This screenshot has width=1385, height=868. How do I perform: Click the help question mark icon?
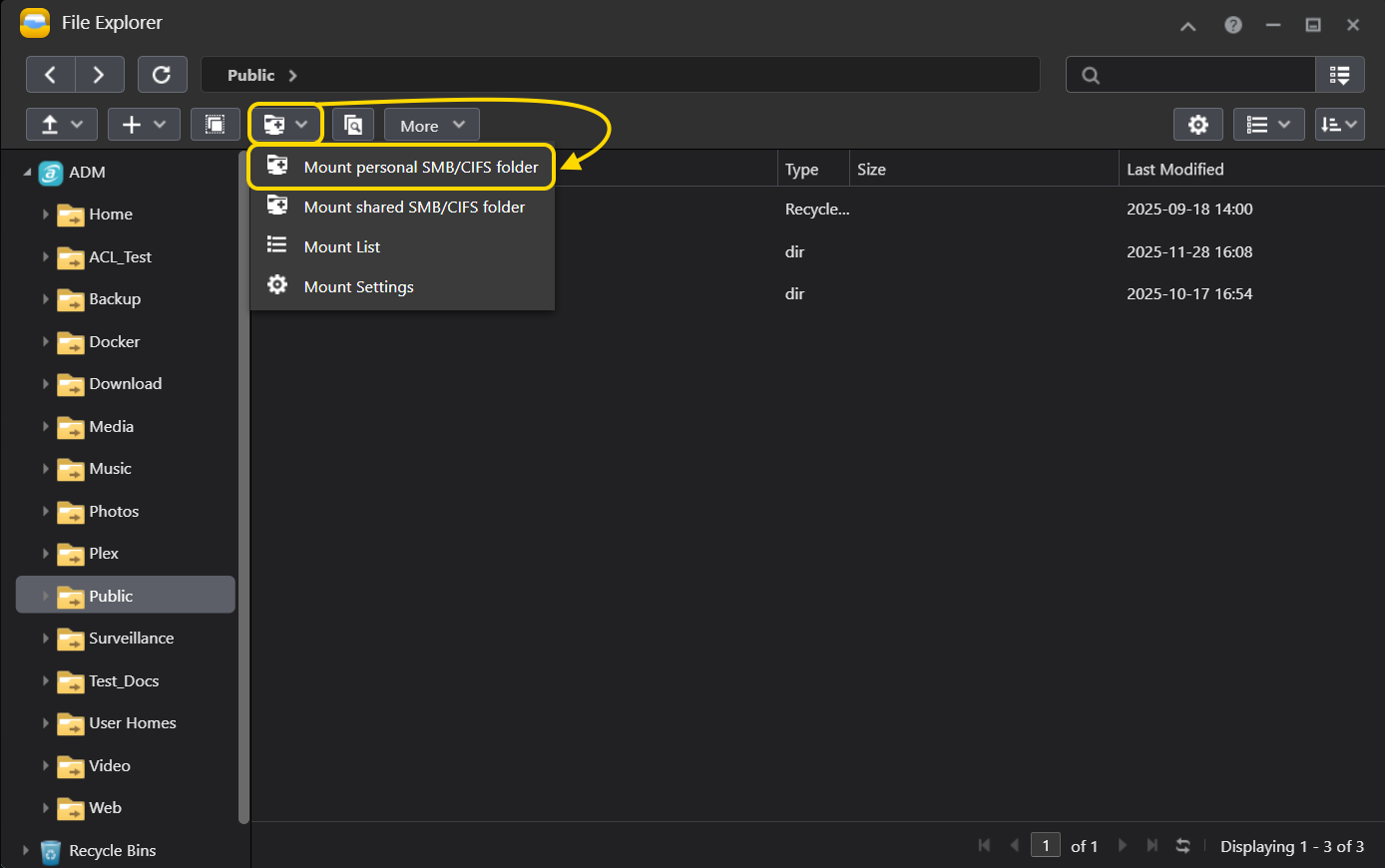pyautogui.click(x=1233, y=25)
